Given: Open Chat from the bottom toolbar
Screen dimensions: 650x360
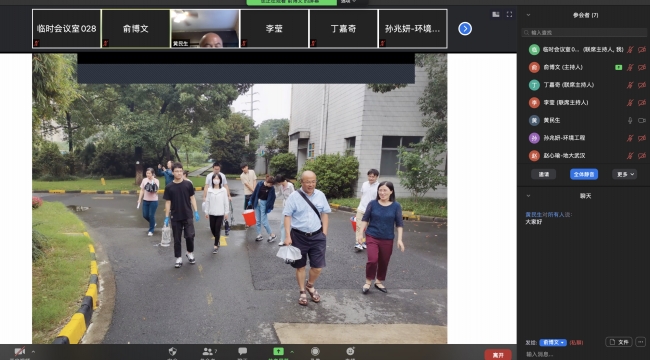Looking at the screenshot, I should click(x=243, y=352).
